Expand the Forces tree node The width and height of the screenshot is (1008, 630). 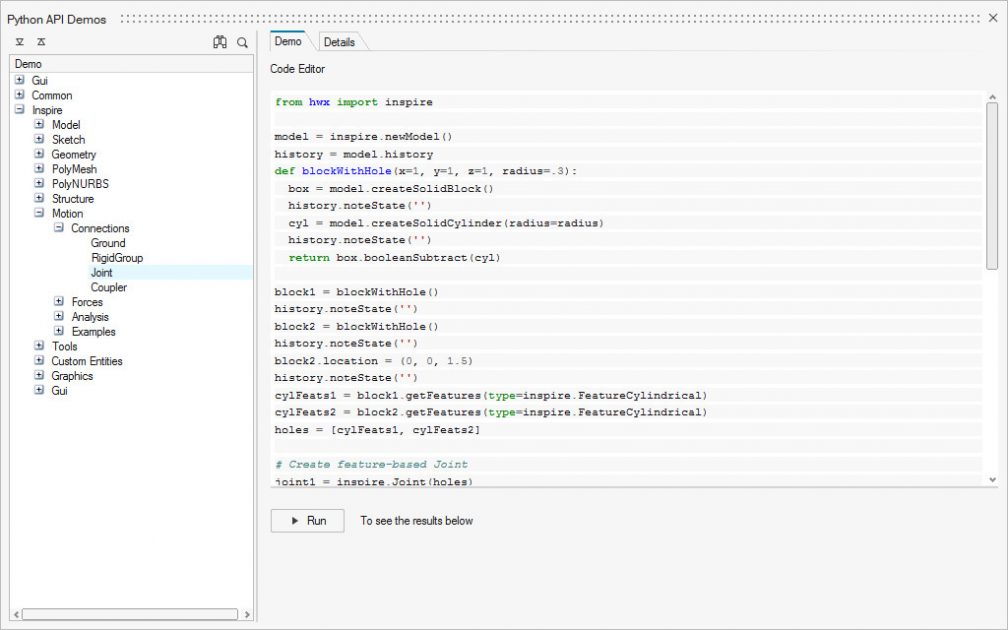tap(60, 302)
